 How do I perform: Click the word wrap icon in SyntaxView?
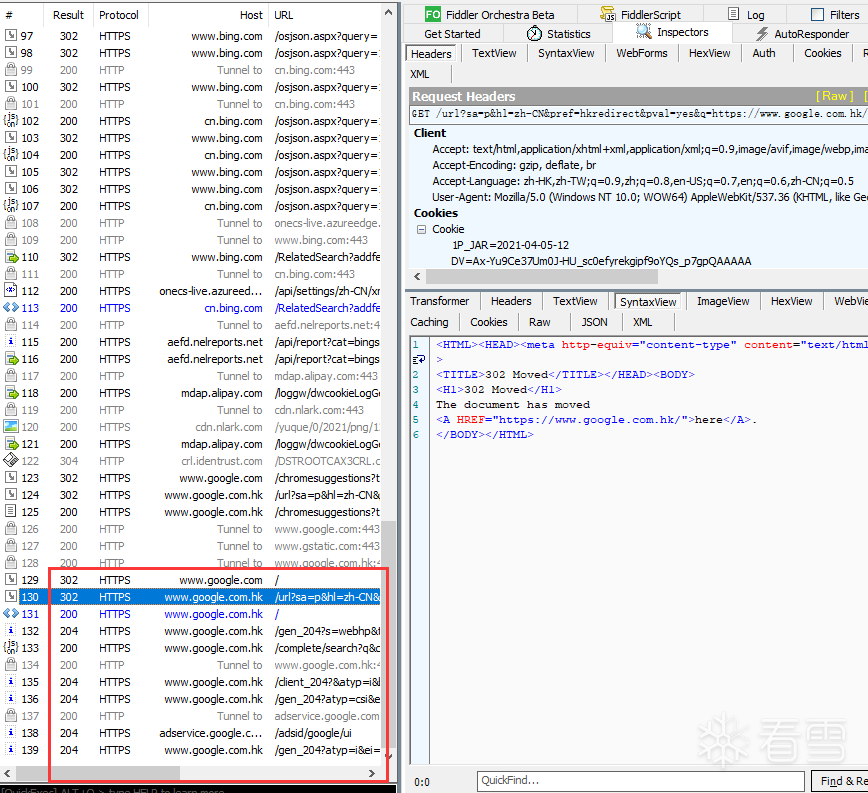[x=418, y=359]
